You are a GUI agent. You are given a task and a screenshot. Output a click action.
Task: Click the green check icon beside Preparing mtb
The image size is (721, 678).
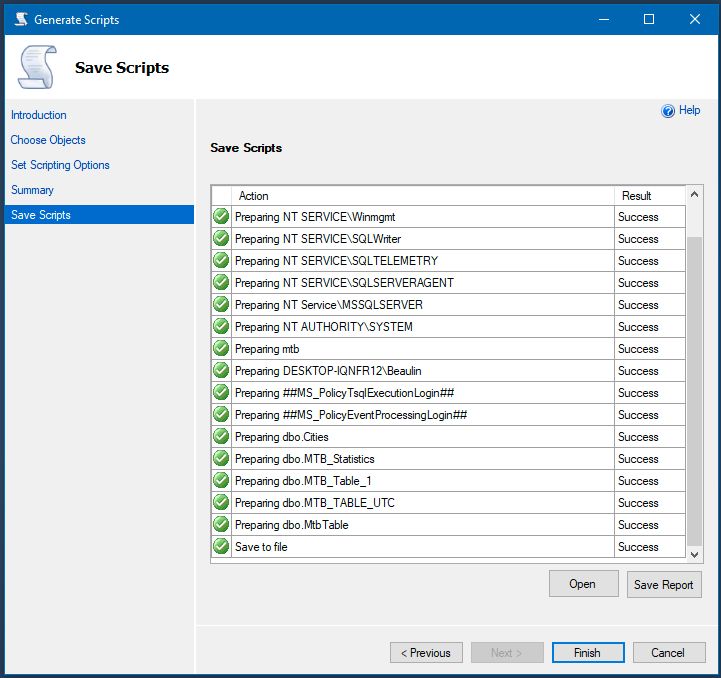(221, 348)
